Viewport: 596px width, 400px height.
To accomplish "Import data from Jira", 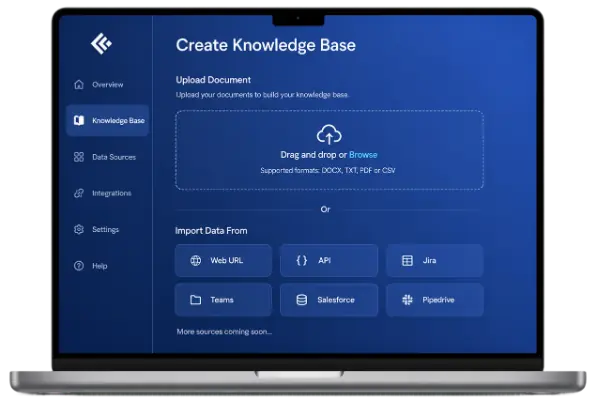I will [435, 260].
